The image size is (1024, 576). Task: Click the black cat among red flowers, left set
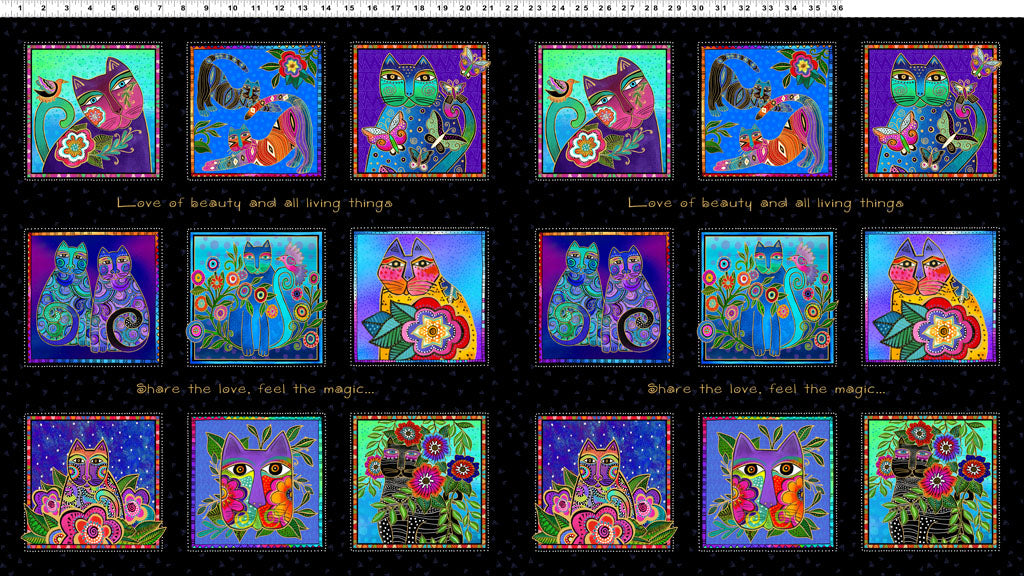point(419,481)
